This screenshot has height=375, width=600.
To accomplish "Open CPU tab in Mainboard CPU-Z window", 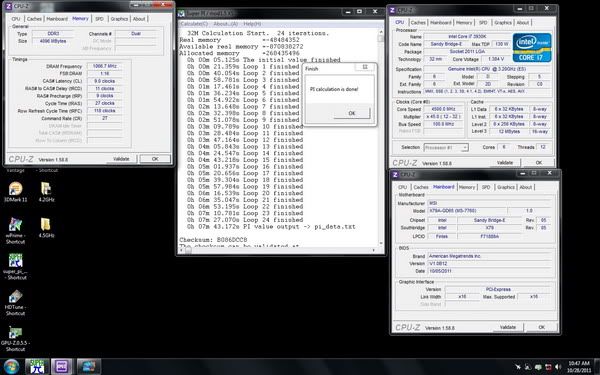I will coord(403,187).
